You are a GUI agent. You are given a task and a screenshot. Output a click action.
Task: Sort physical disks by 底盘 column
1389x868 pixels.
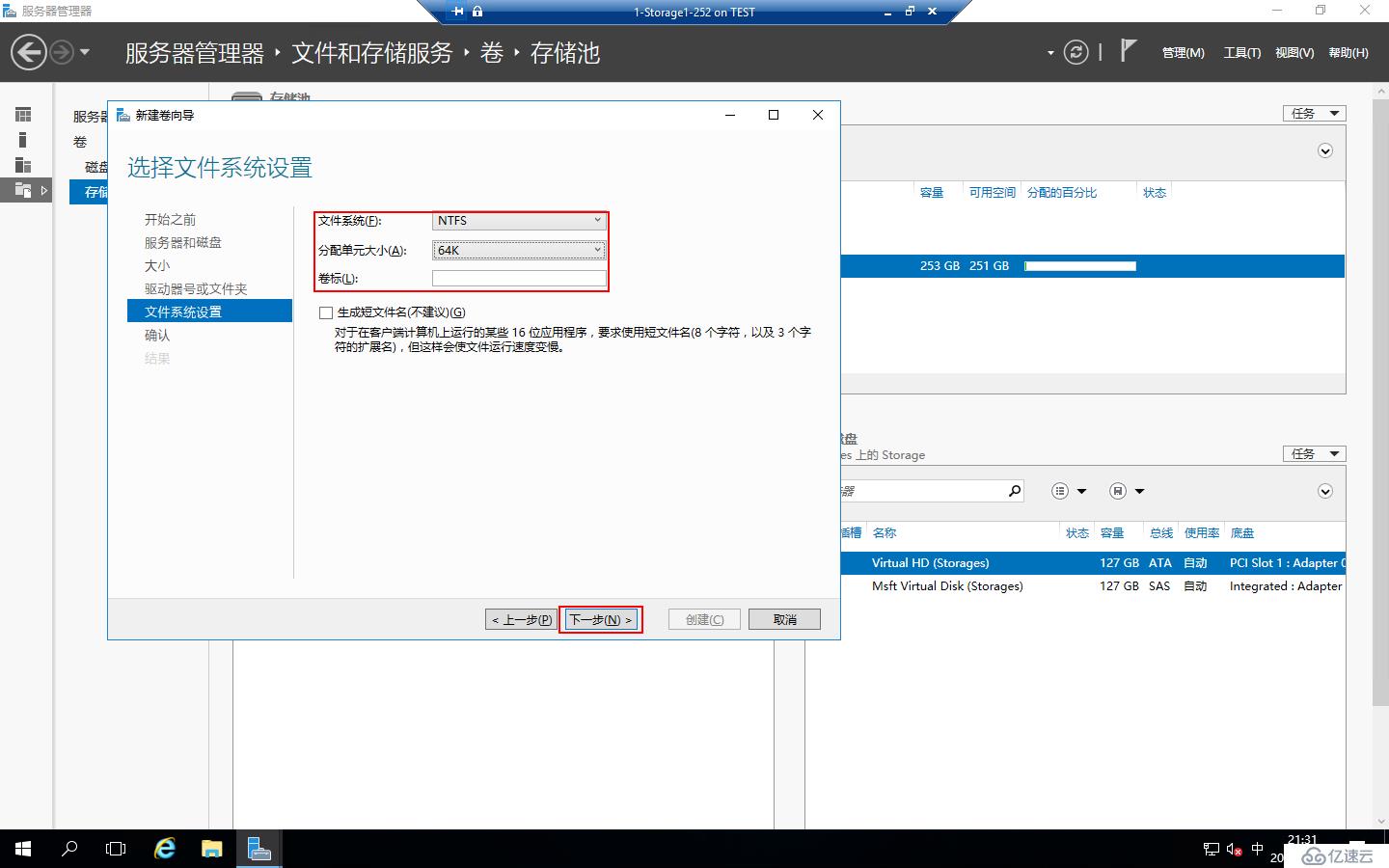tap(1242, 533)
